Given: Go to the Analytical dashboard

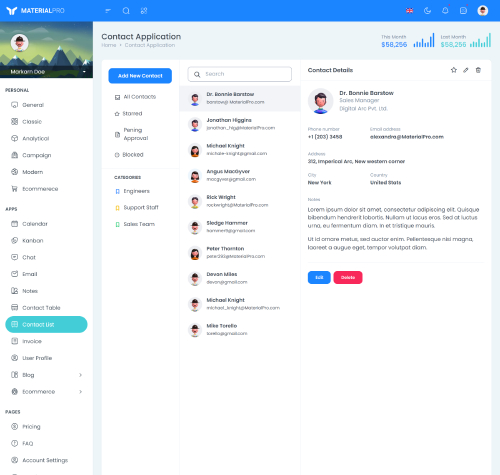Looking at the screenshot, I should (x=46, y=138).
